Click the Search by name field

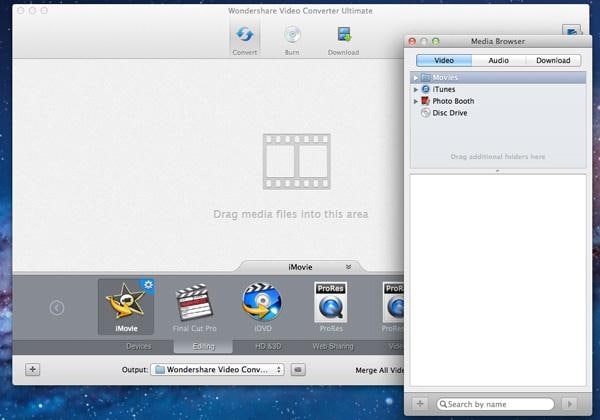495,404
